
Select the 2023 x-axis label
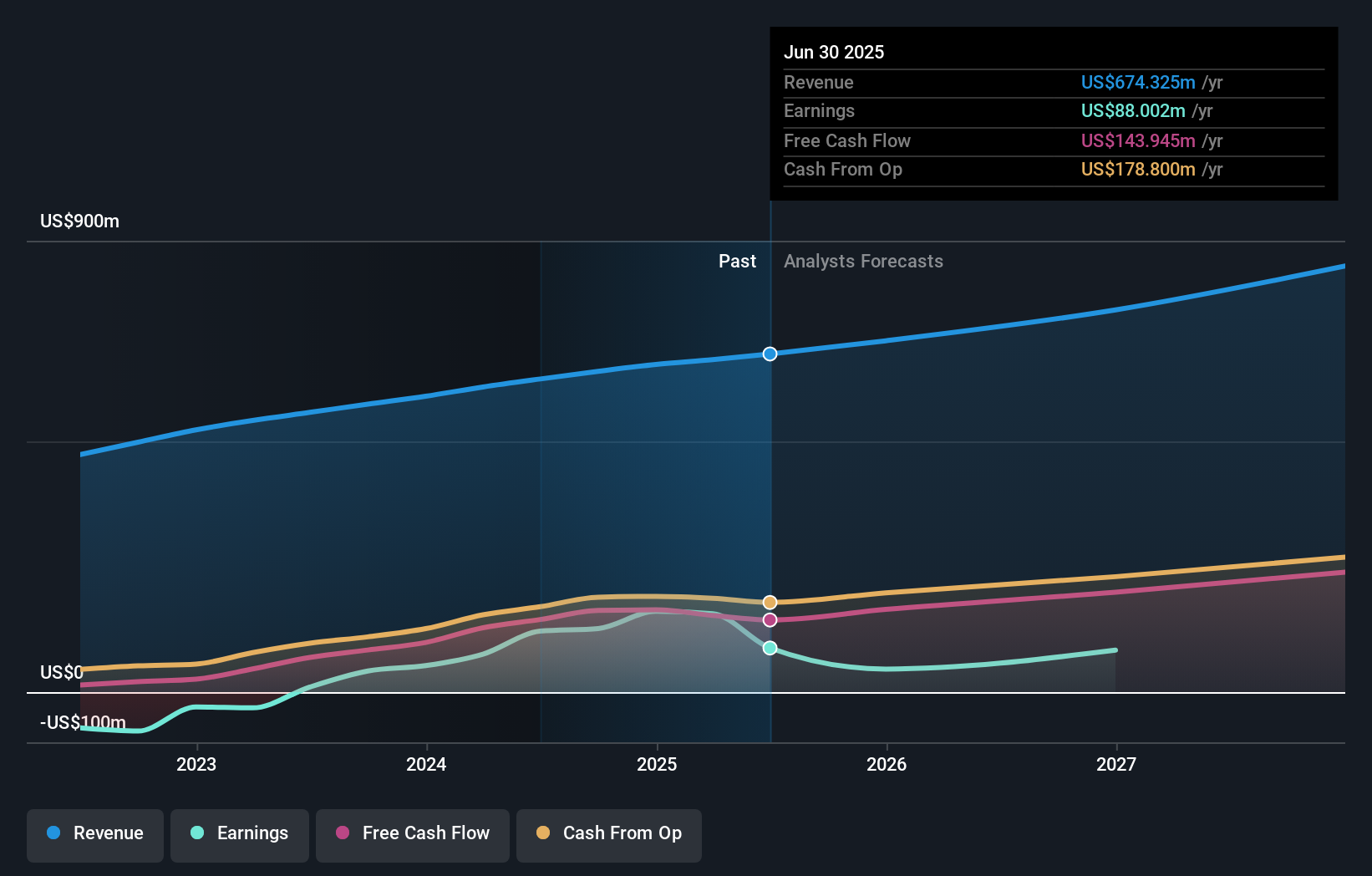[196, 765]
